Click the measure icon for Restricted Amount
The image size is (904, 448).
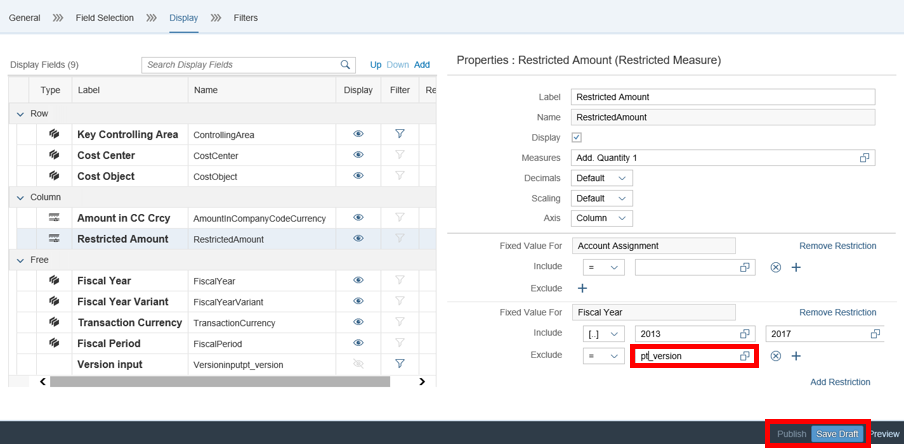(54, 238)
